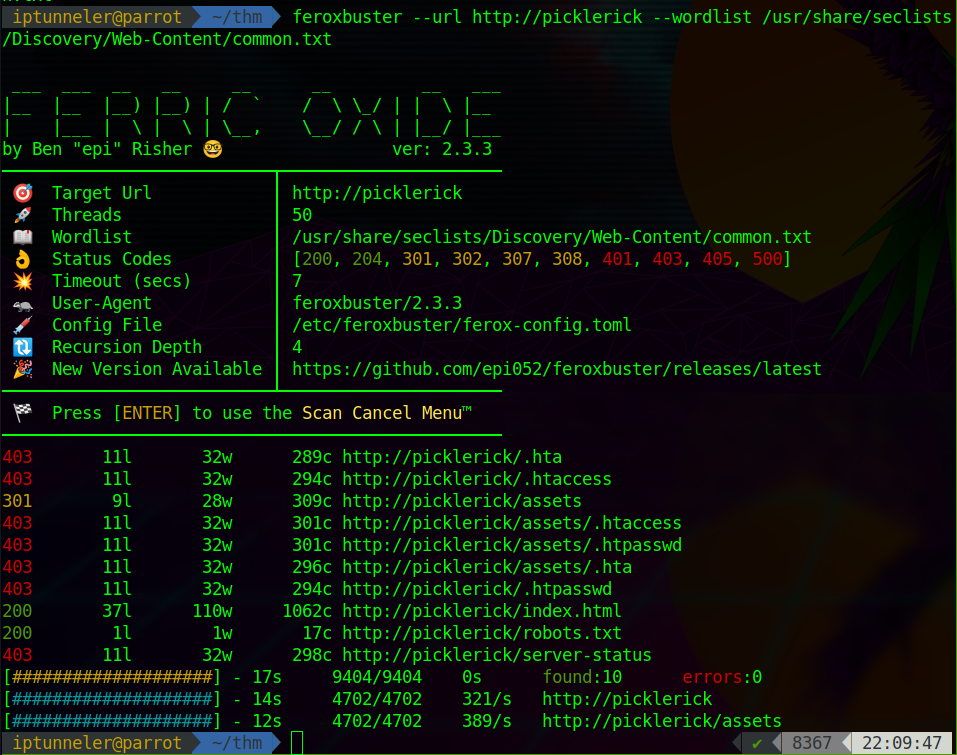957x755 pixels.
Task: Click the rocket icon beside Threads
Action: tap(23, 215)
